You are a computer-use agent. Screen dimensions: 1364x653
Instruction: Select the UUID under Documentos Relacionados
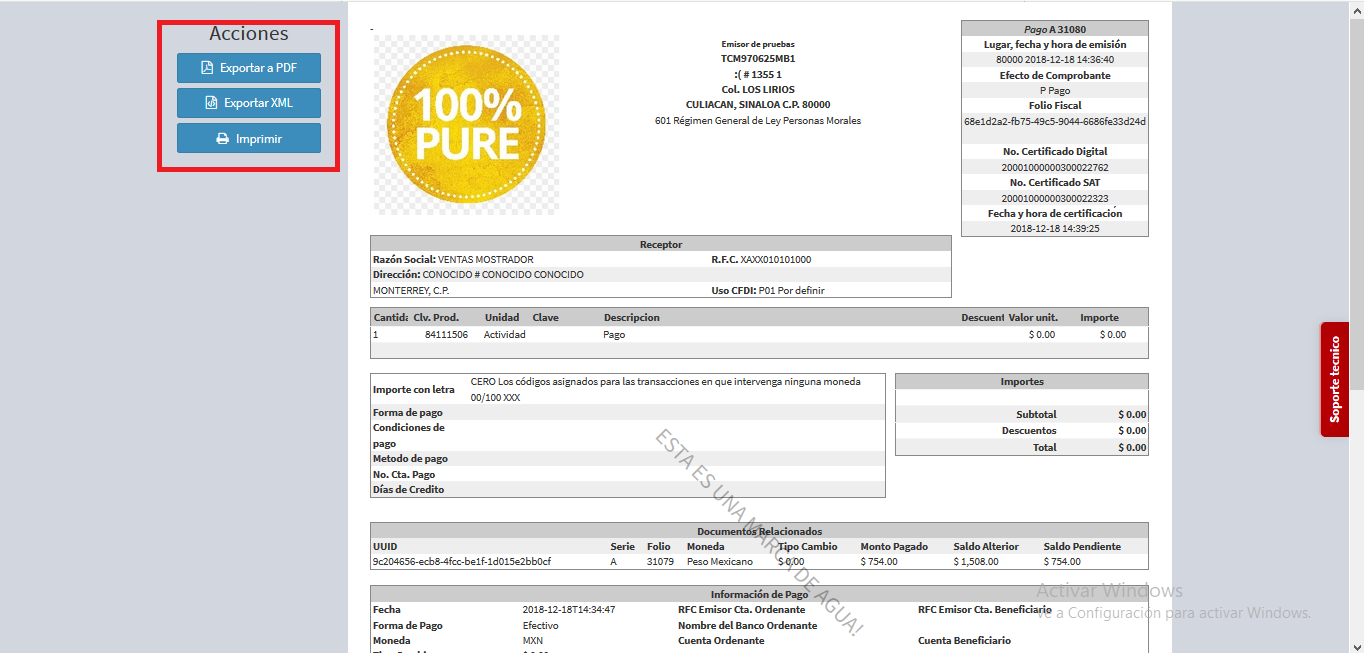click(461, 561)
